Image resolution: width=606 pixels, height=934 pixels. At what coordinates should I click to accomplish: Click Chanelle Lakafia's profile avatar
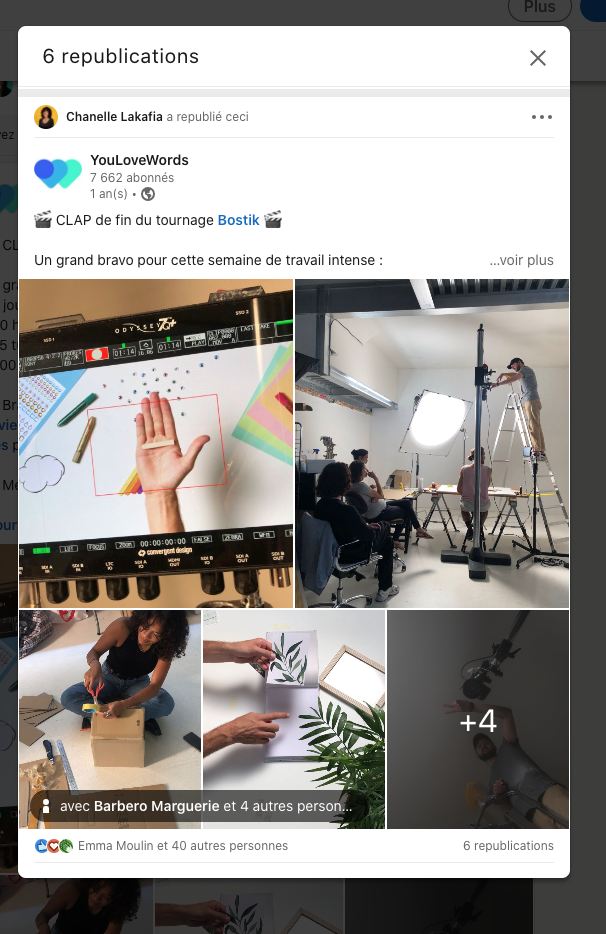tap(46, 117)
